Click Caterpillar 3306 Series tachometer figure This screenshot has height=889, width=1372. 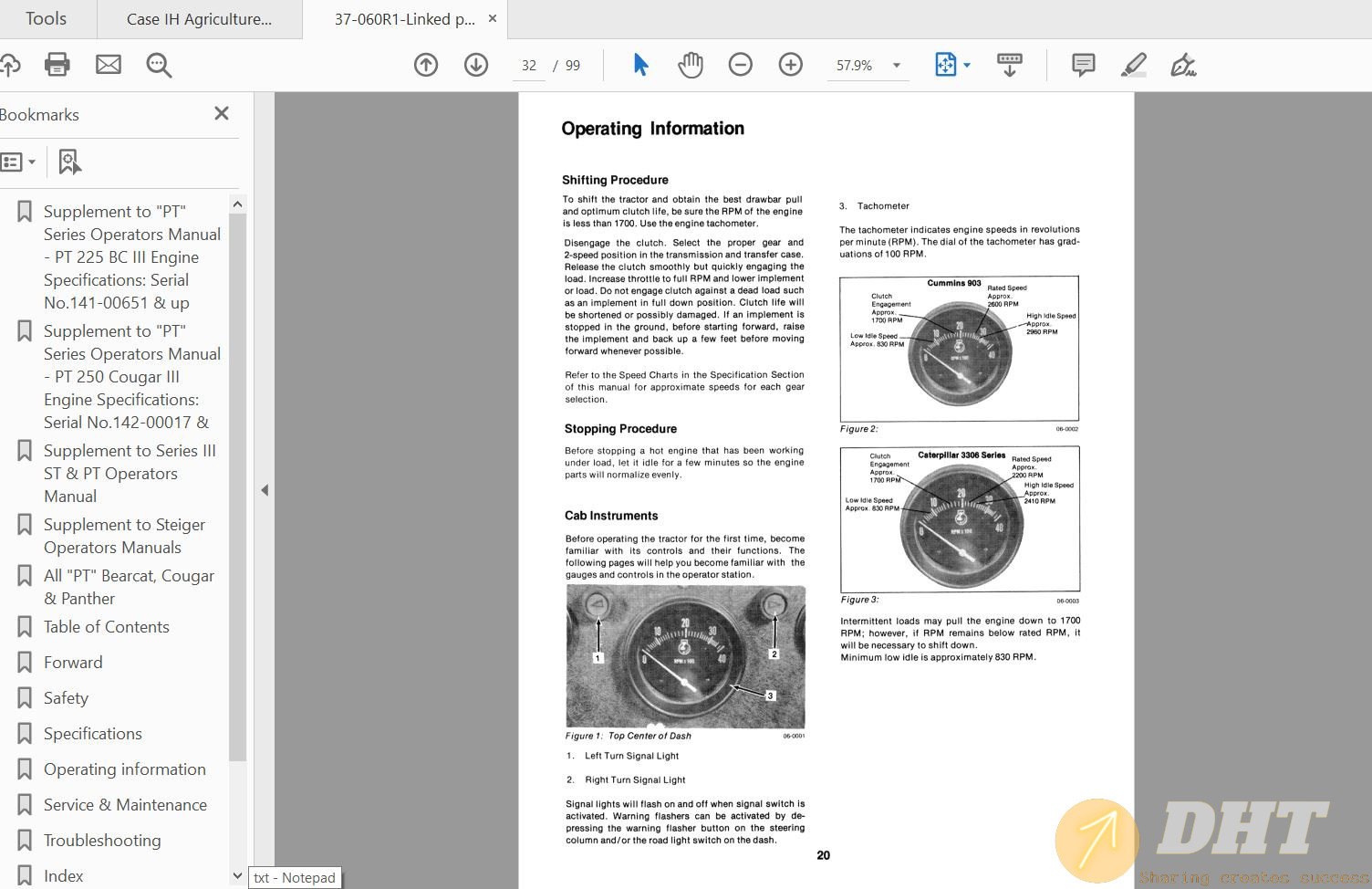pyautogui.click(x=960, y=518)
